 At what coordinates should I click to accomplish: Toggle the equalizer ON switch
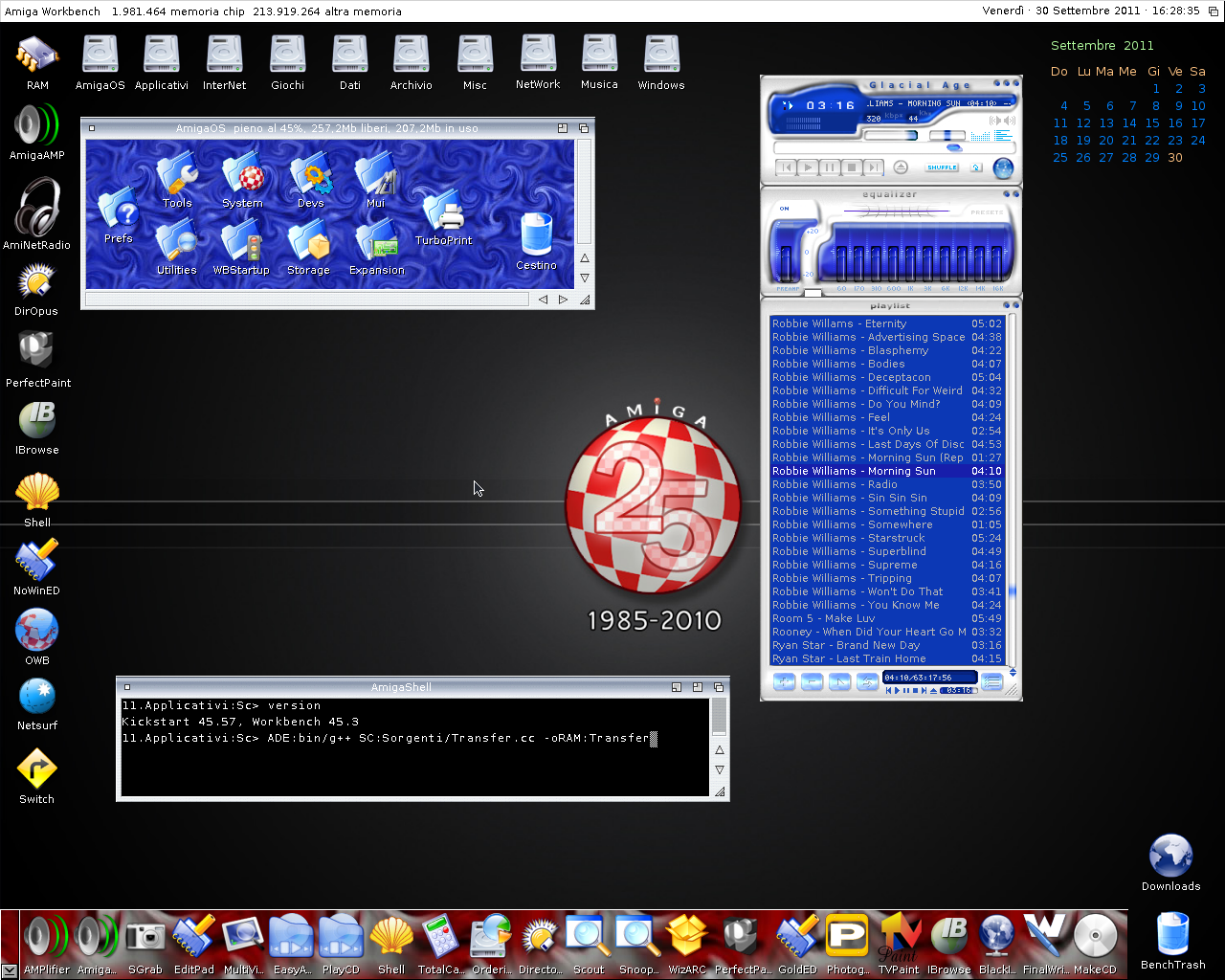(785, 209)
